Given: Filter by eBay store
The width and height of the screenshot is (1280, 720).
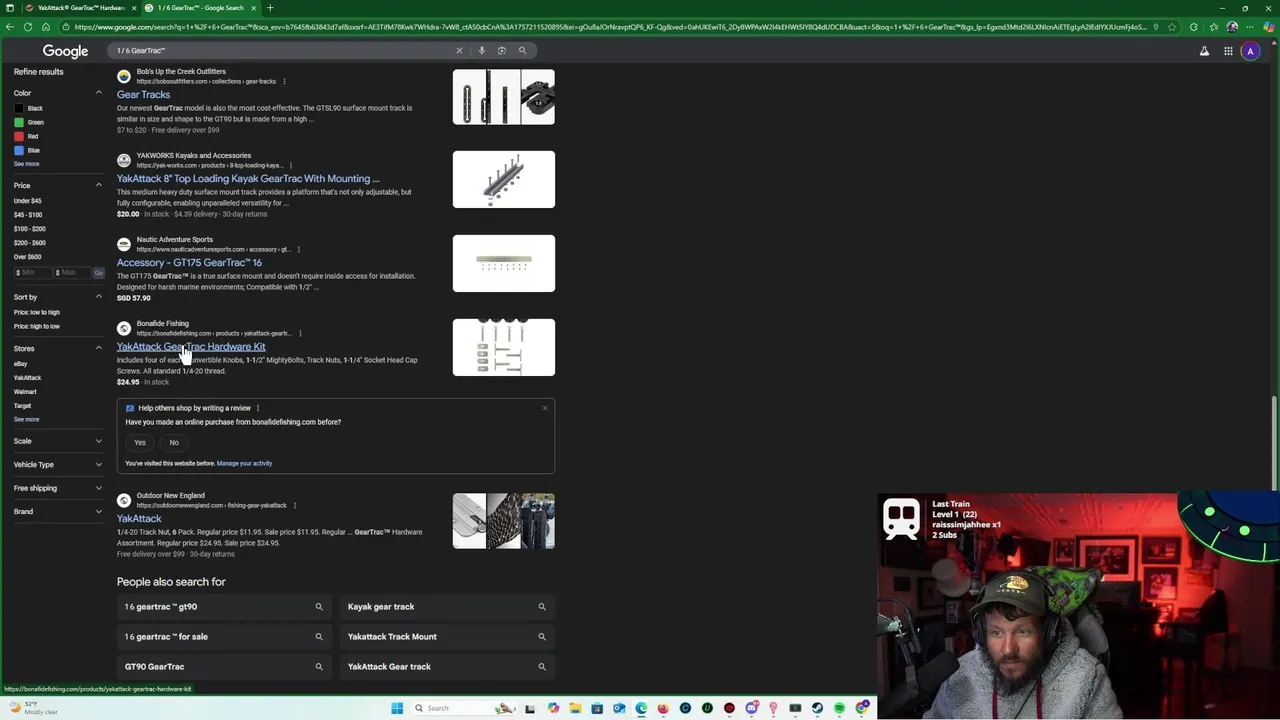Looking at the screenshot, I should coord(21,364).
